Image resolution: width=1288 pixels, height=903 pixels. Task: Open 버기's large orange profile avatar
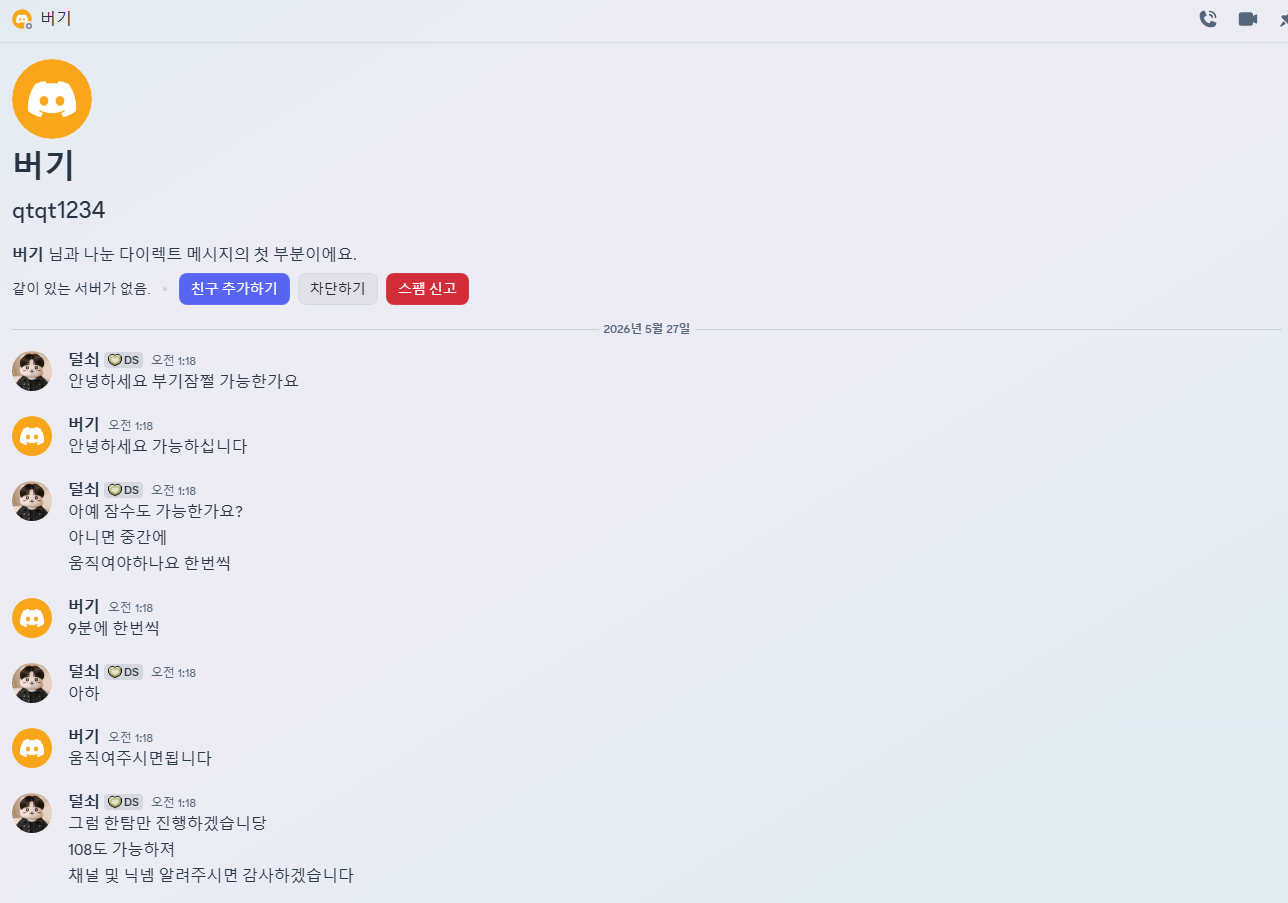52,99
